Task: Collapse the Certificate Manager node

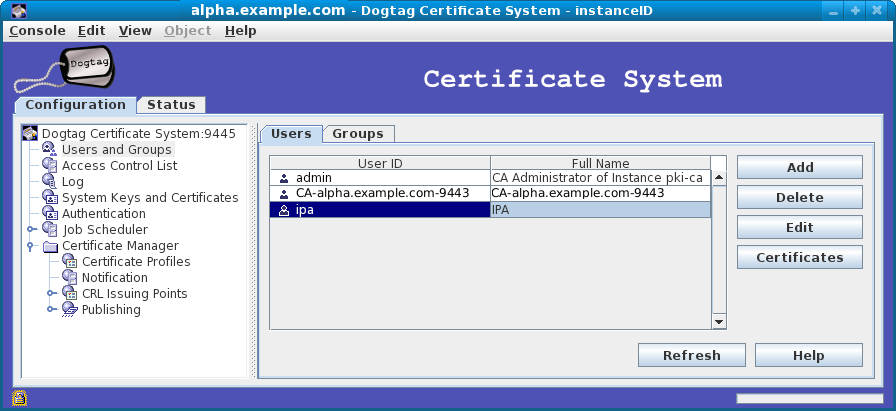Action: click(31, 245)
